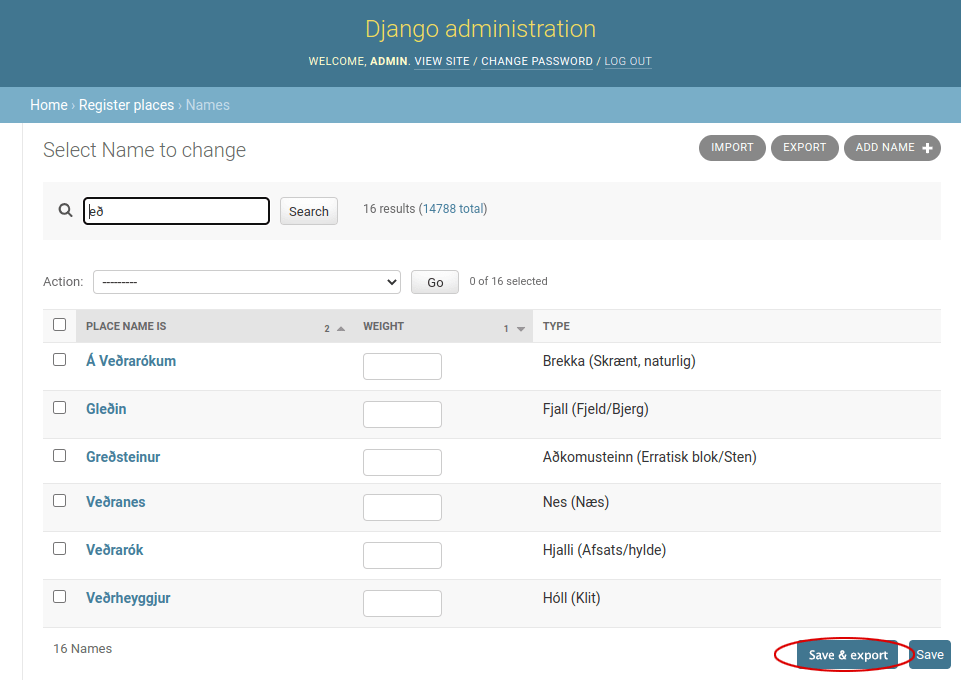Click the Django administration title
961x680 pixels.
tap(480, 29)
